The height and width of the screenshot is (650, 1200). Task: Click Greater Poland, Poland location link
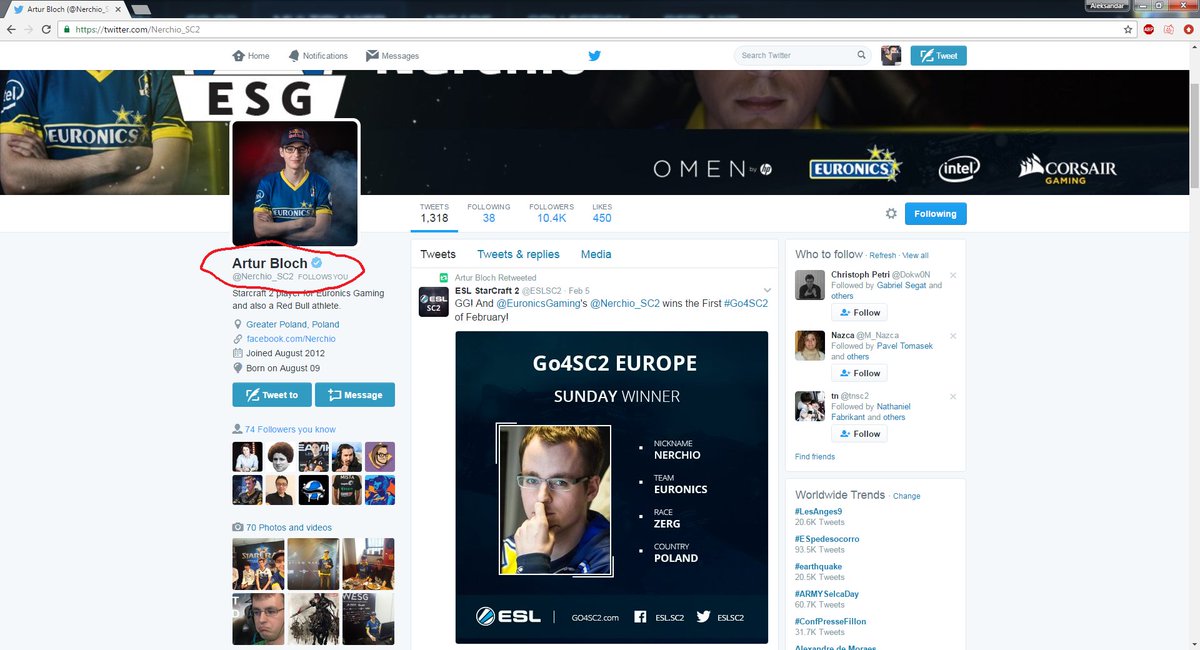click(293, 324)
